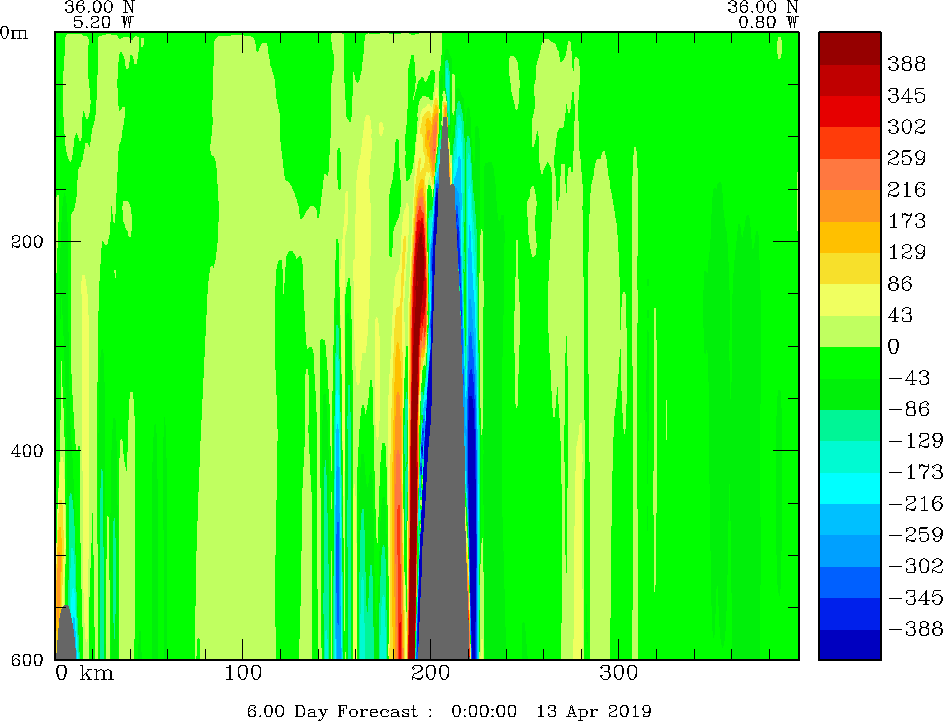Click the 200 depth axis label
Viewport: 943px width, 721px height.
27,242
